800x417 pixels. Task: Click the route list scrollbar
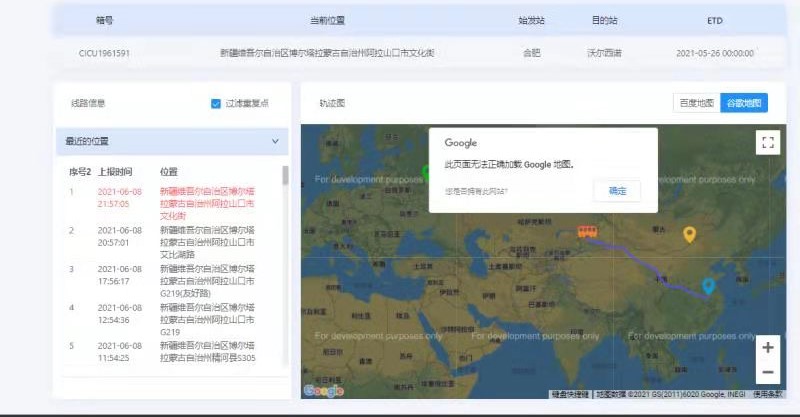pyautogui.click(x=285, y=175)
